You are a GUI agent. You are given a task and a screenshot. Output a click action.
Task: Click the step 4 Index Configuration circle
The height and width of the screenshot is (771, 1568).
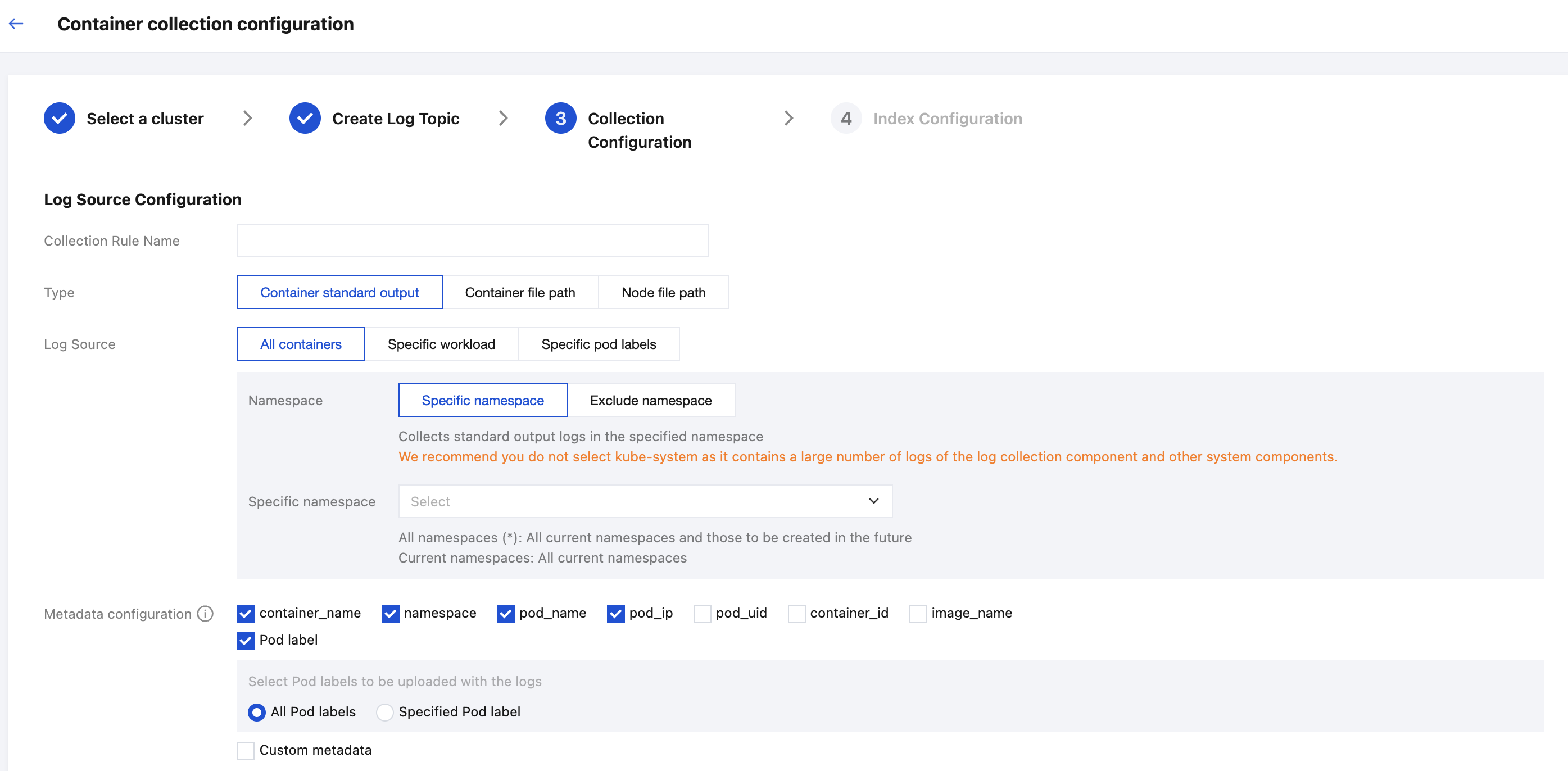click(845, 118)
